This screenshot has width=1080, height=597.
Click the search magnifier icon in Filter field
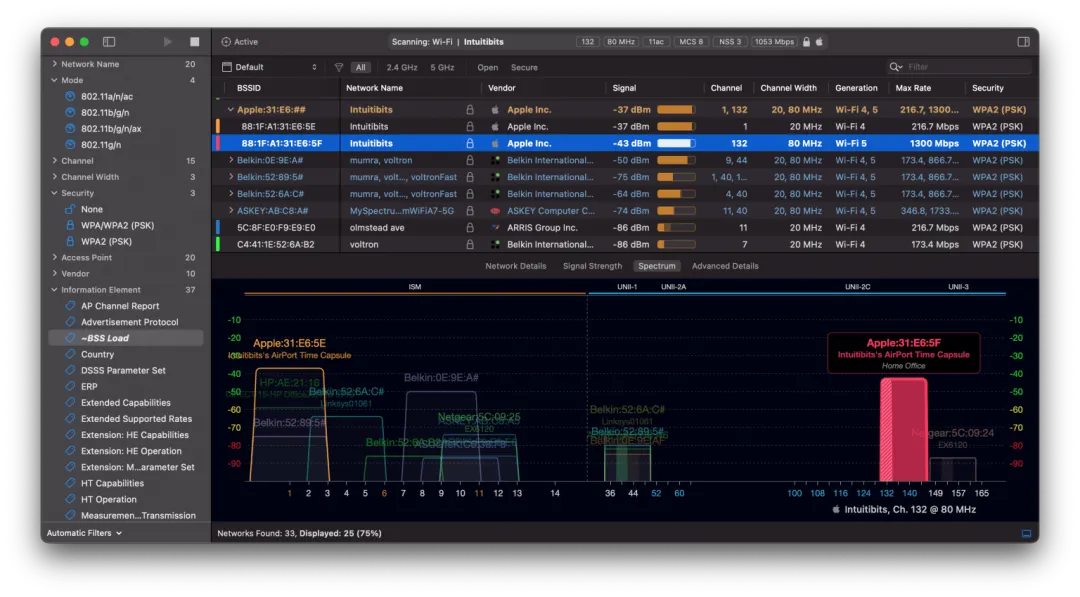(x=895, y=67)
